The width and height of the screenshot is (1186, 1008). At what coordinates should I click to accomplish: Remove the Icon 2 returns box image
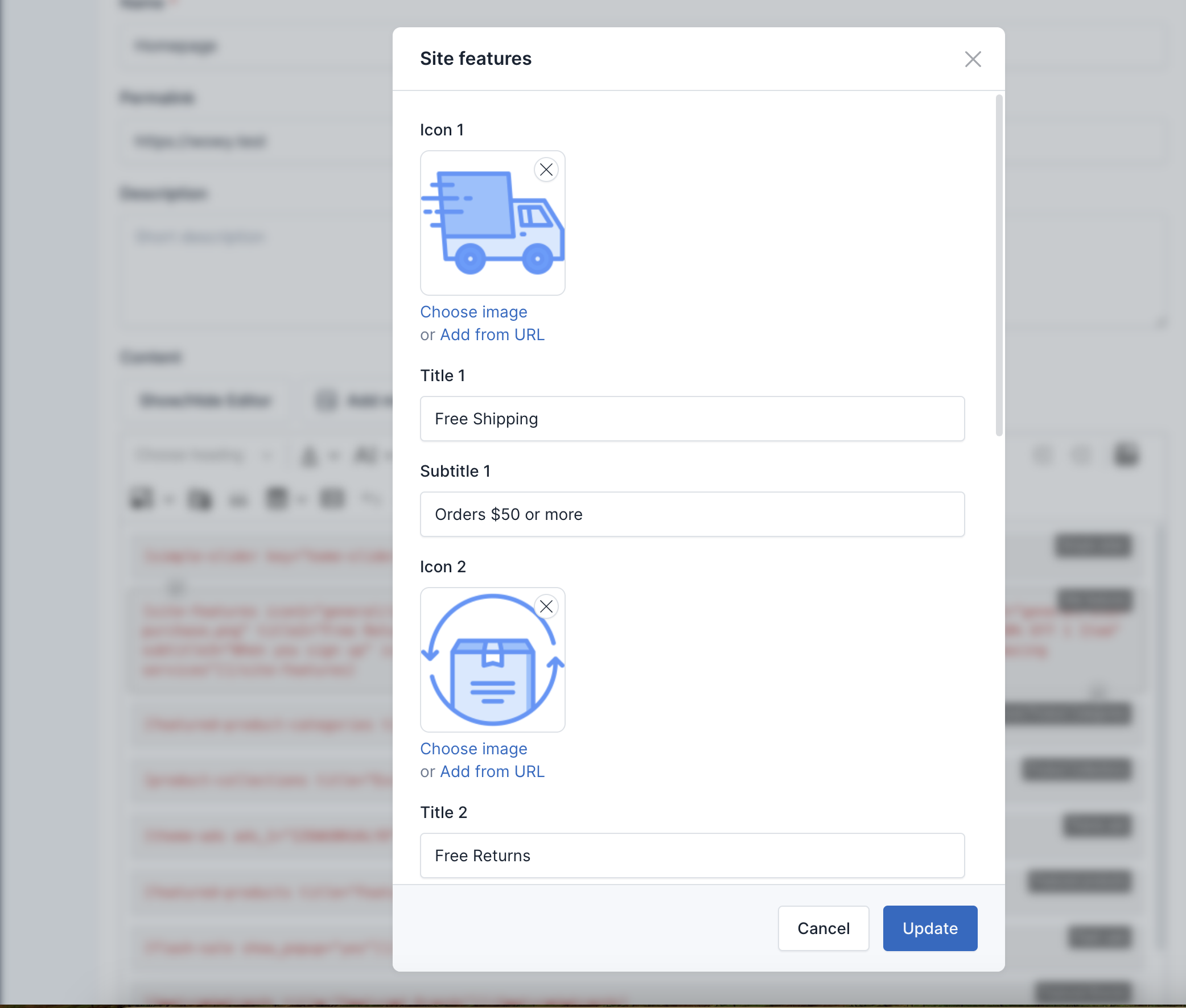tap(546, 606)
